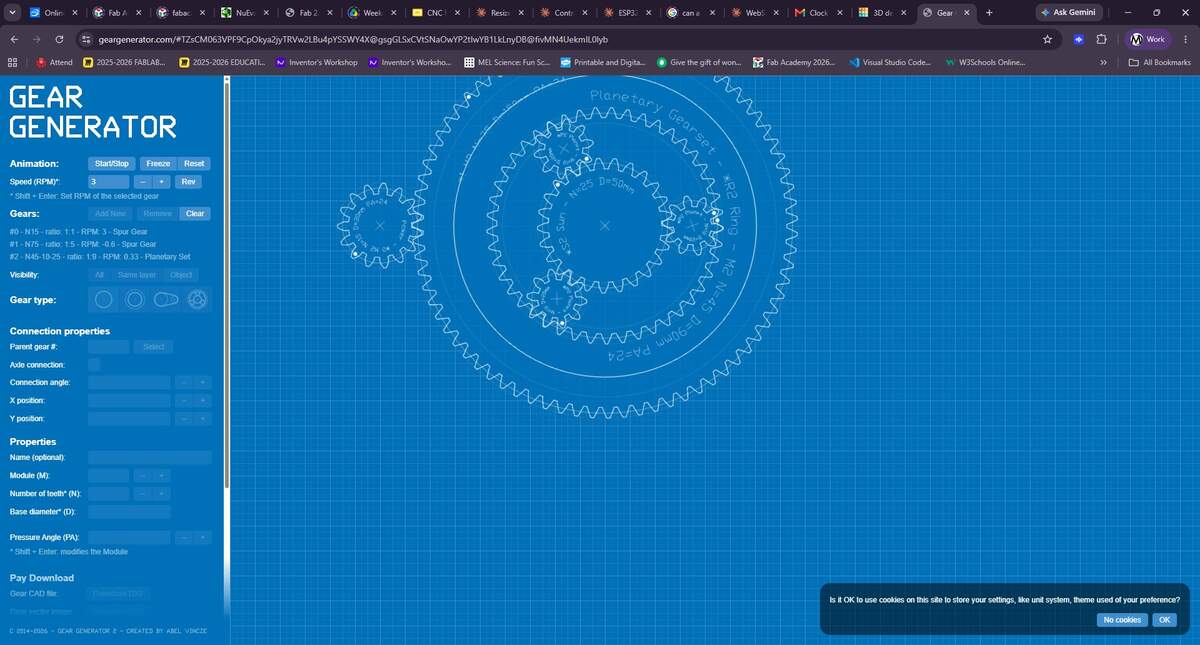Image resolution: width=1200 pixels, height=645 pixels.
Task: Toggle the Axle connection checkbox
Action: (94, 365)
